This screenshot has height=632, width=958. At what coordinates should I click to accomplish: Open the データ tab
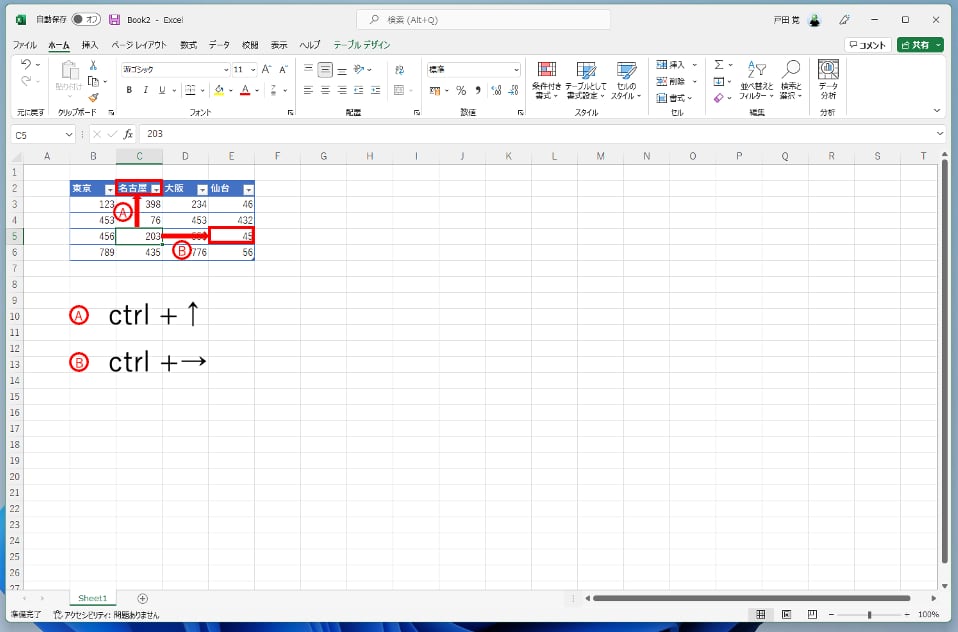219,45
